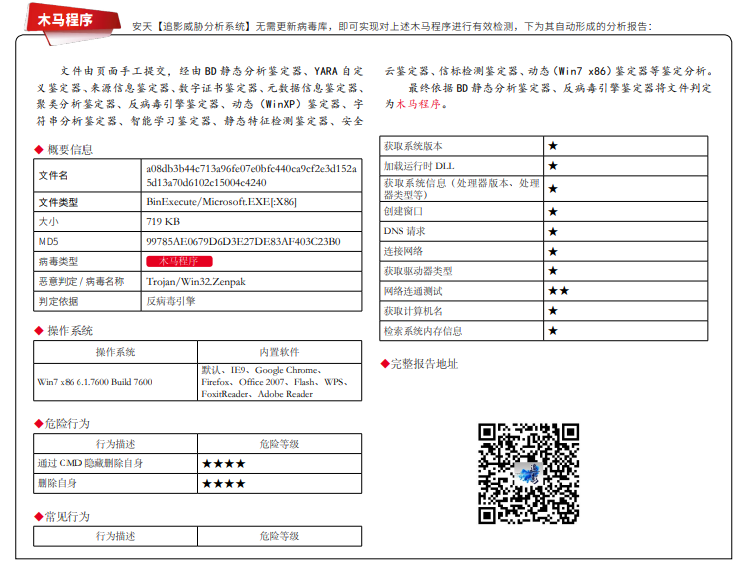Click the four-star rating for 通过 CMD 隐藏删除自身
Image resolution: width=744 pixels, height=561 pixels.
pos(223,463)
